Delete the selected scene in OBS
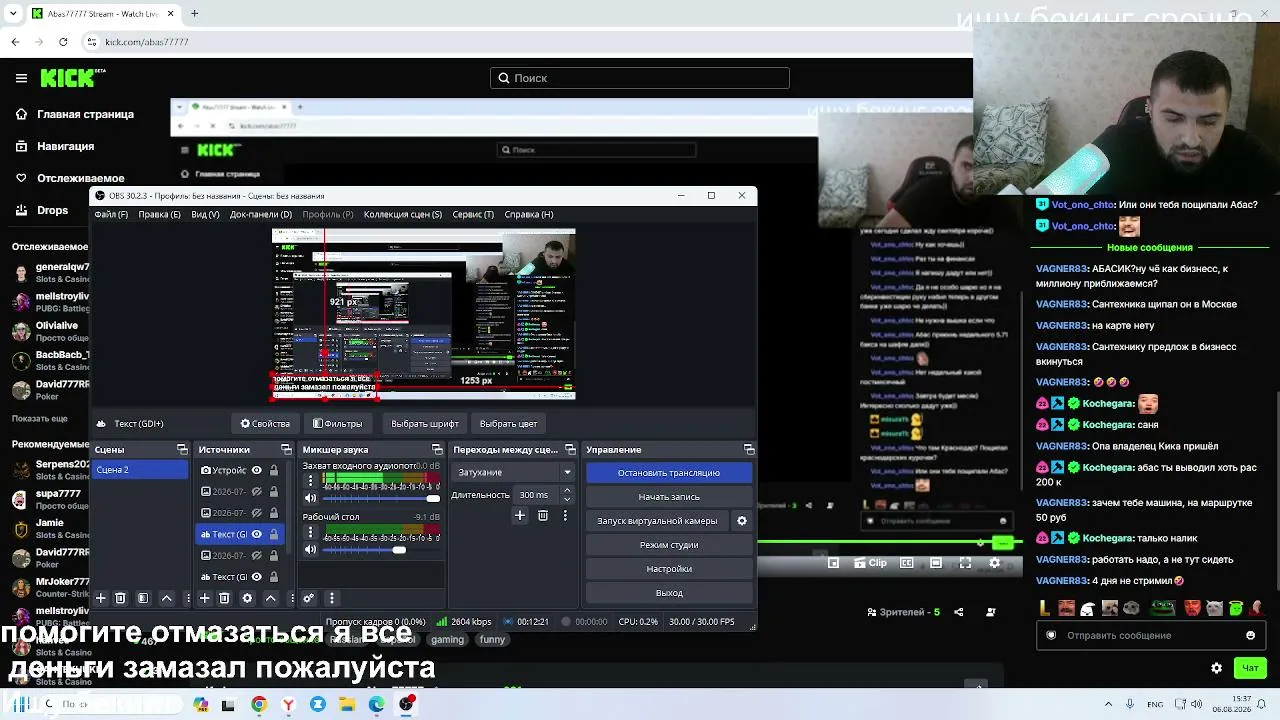This screenshot has height=720, width=1280. [x=120, y=598]
